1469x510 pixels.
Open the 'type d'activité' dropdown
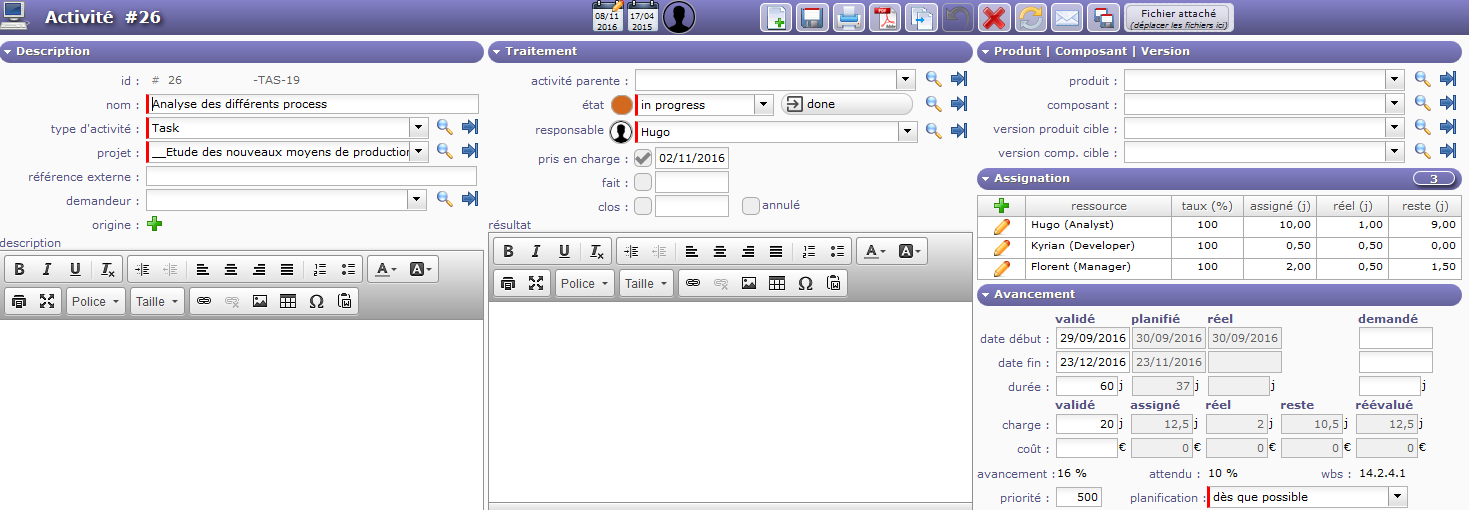(418, 128)
